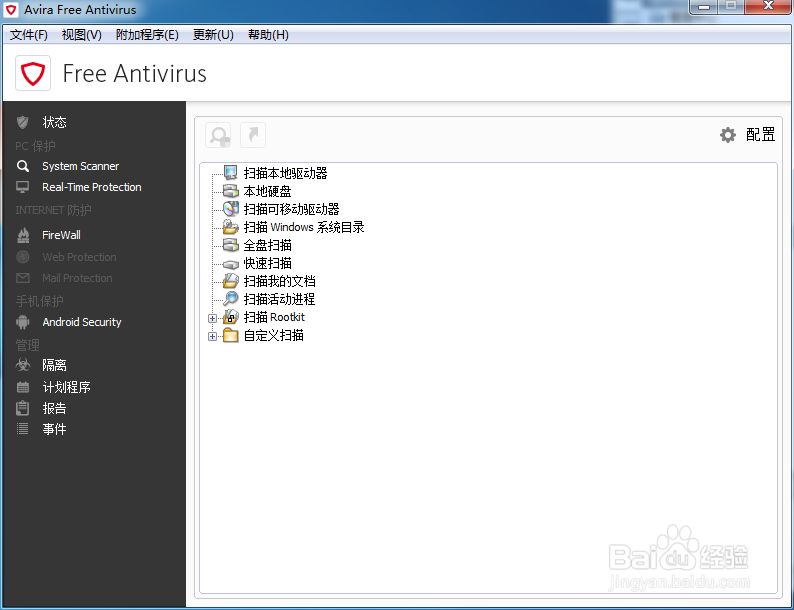This screenshot has width=794, height=610.
Task: Open the 报告 reports section
Action: 54,408
